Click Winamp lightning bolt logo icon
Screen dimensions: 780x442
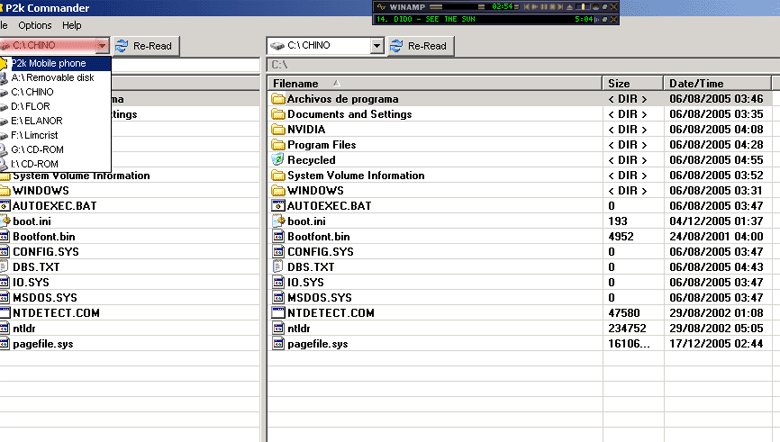(381, 7)
